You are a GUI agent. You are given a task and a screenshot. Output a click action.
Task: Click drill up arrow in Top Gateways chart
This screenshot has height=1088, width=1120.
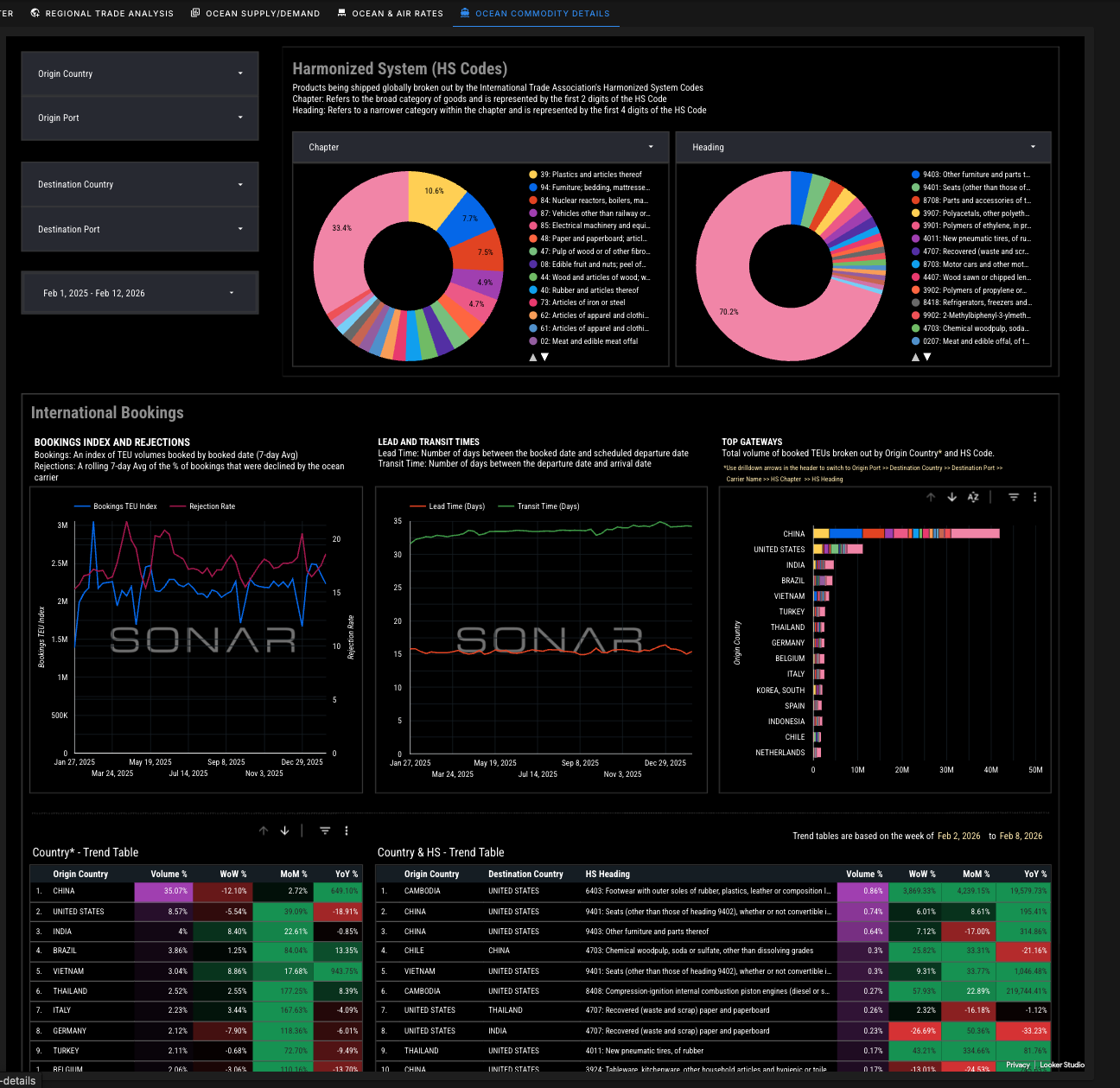click(x=931, y=497)
